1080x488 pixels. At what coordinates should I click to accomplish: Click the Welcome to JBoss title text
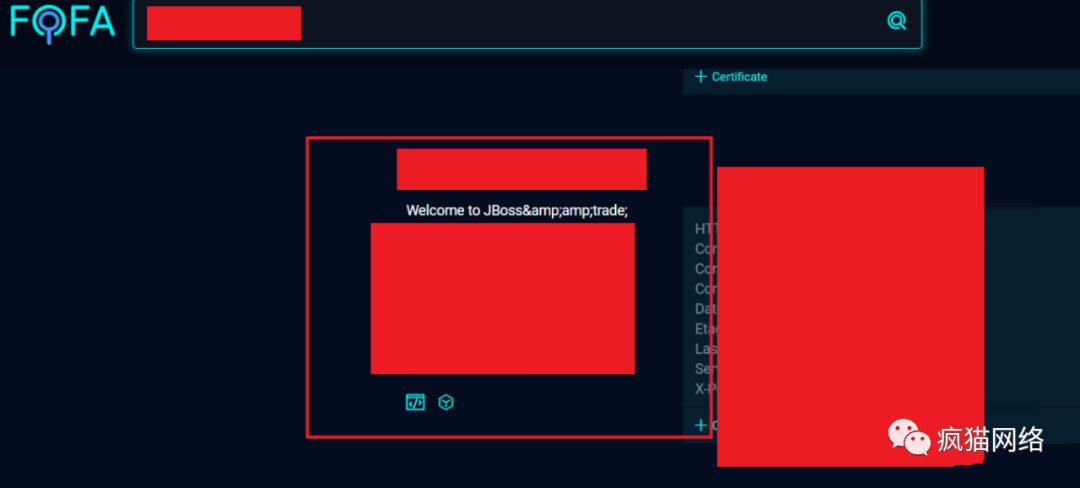517,211
